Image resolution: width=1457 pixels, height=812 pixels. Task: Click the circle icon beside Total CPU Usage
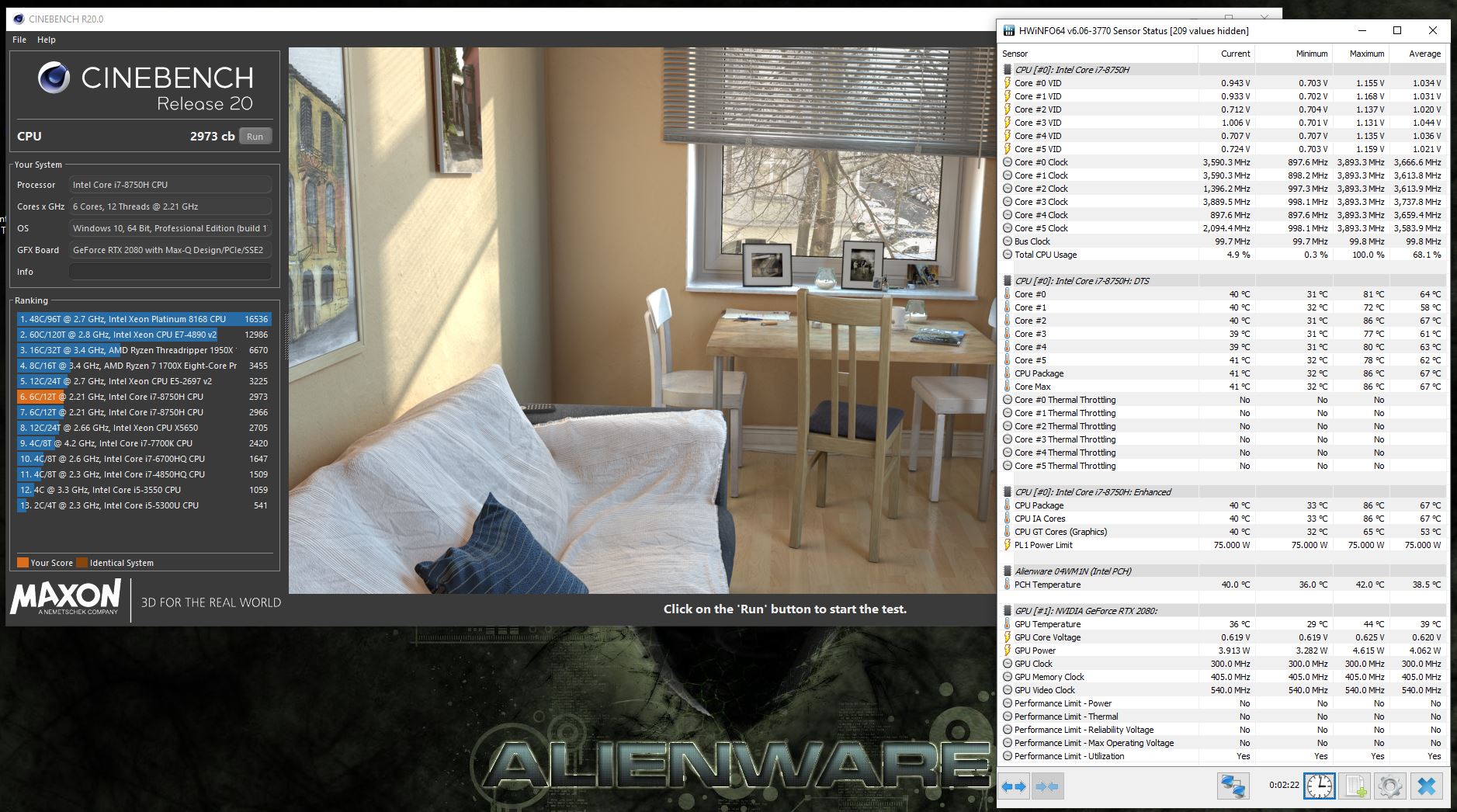point(1008,255)
